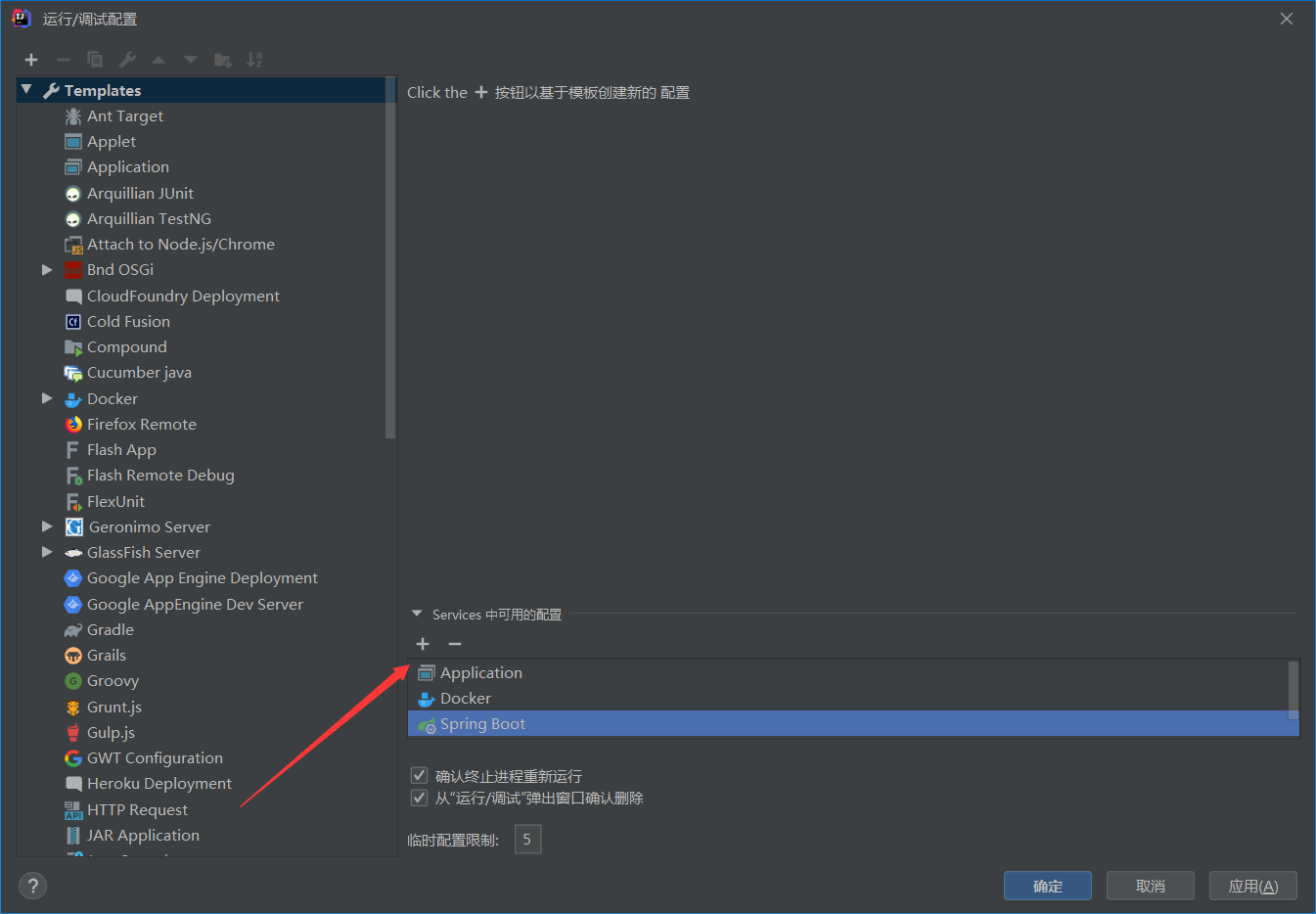Expand the Bnd OSGi node
This screenshot has width=1316, height=914.
point(47,270)
